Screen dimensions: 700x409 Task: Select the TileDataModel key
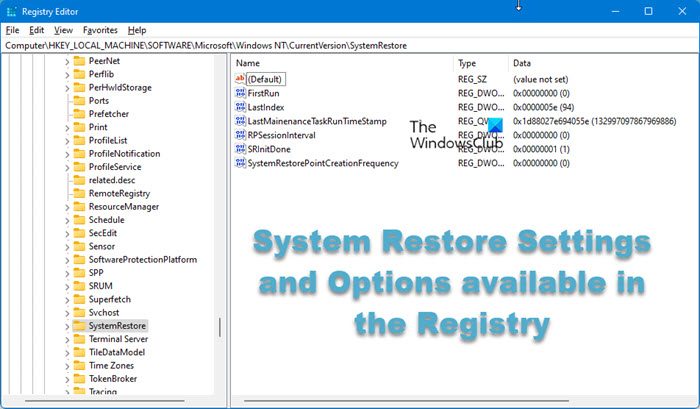117,352
